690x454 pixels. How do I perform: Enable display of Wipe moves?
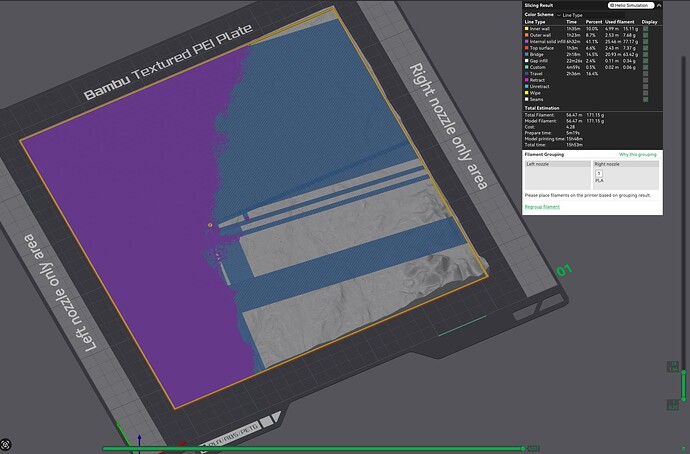646,93
